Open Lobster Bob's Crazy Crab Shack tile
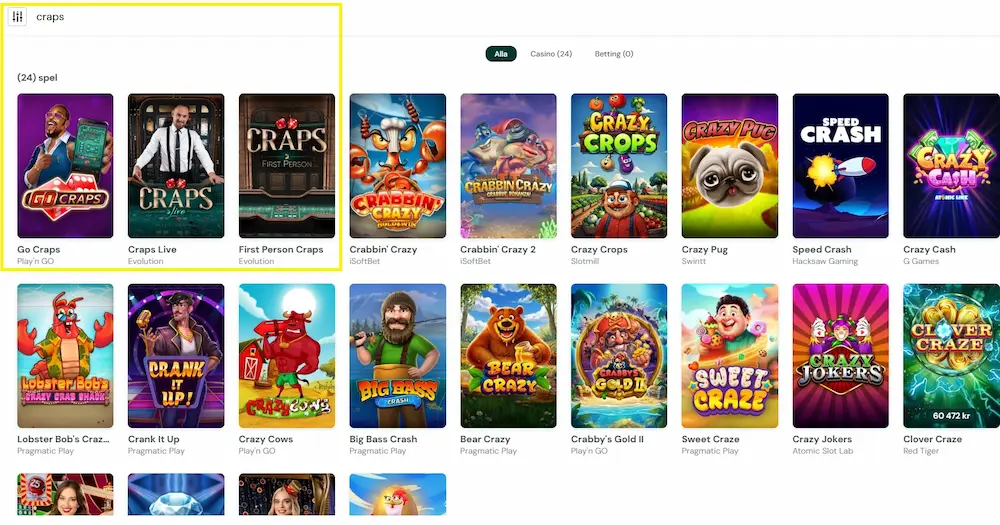The height and width of the screenshot is (525, 1000). tap(65, 355)
